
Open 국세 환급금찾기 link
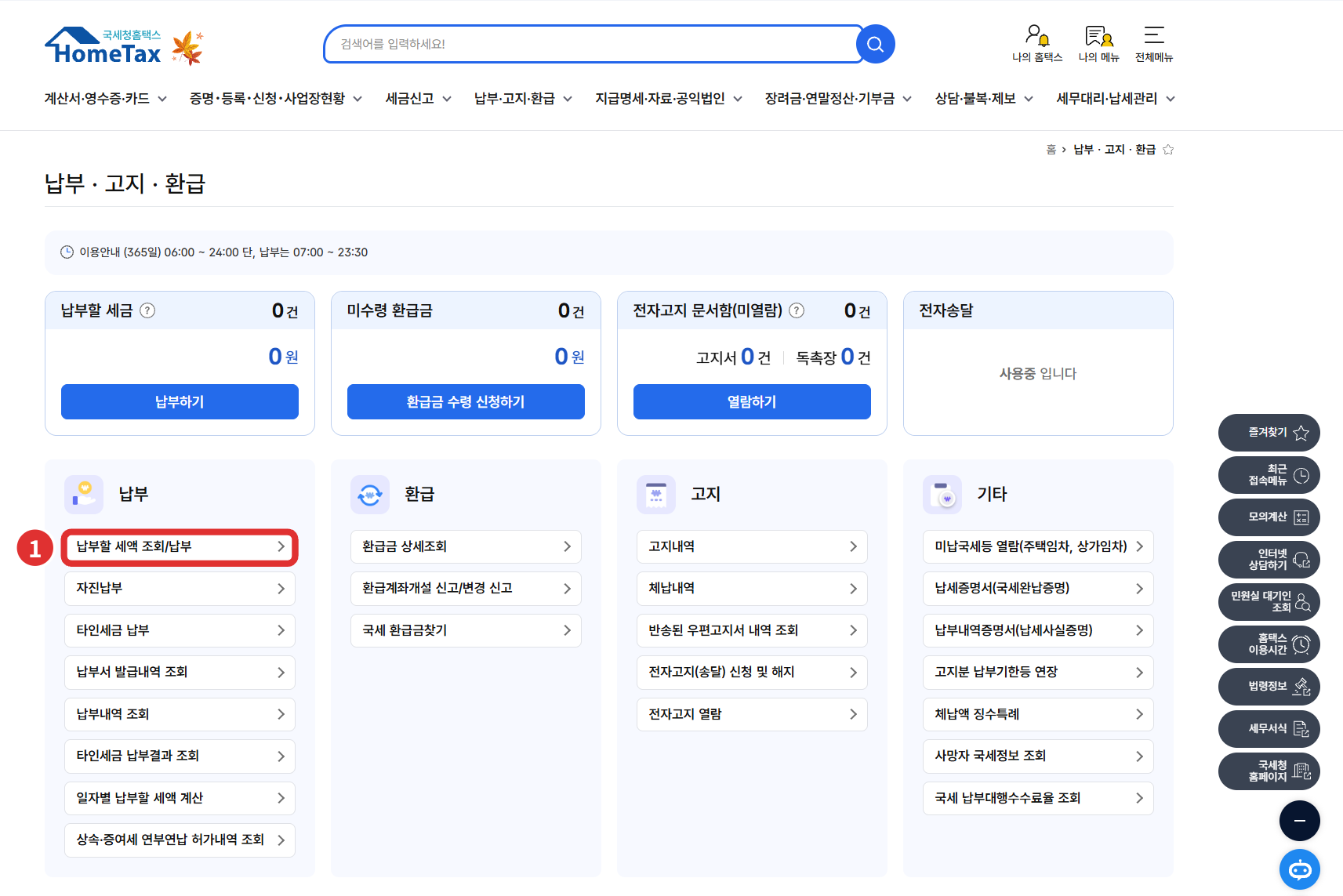coord(466,630)
